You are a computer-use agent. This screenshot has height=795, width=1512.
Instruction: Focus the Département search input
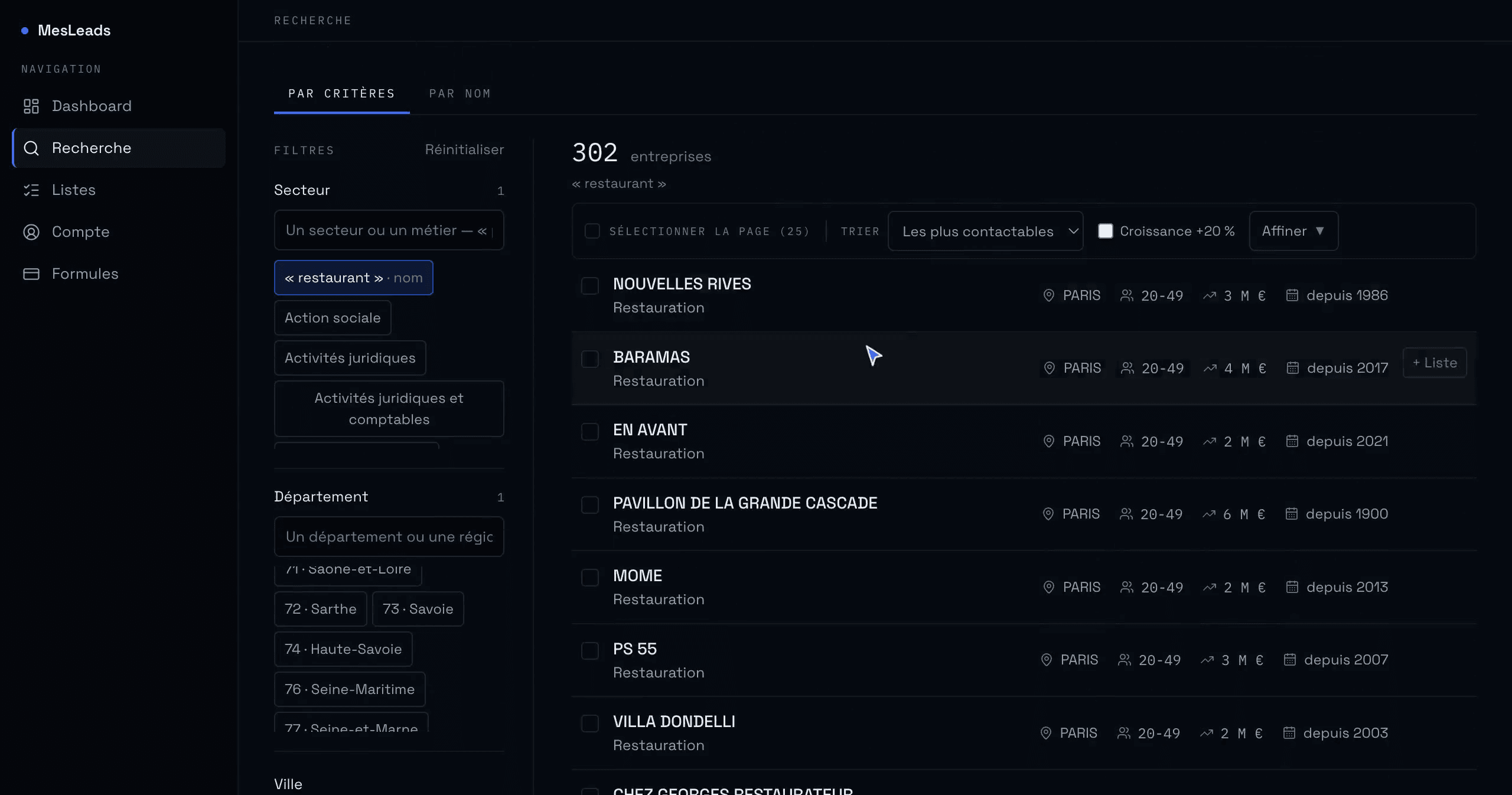click(389, 537)
